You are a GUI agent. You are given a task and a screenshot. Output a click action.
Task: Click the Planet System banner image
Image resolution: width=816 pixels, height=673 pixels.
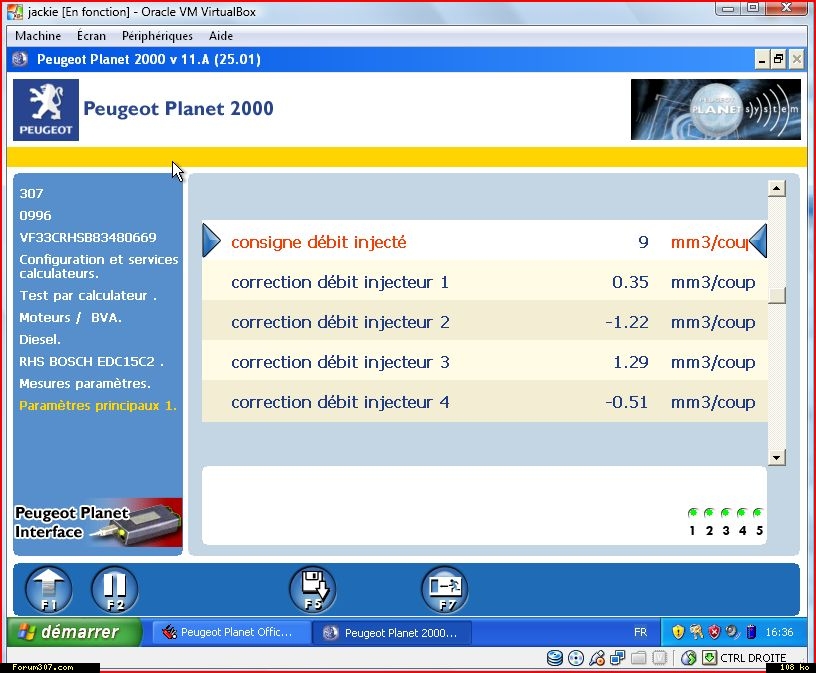715,109
